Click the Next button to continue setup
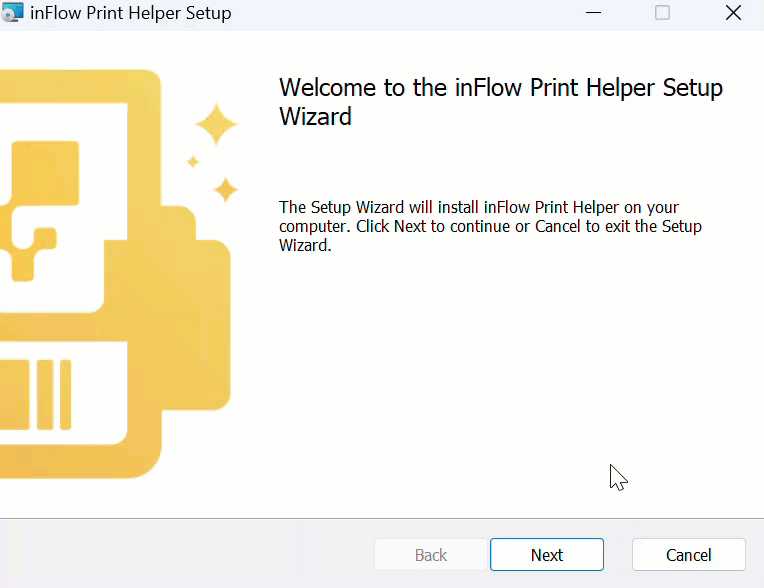Image resolution: width=764 pixels, height=588 pixels. coord(547,554)
